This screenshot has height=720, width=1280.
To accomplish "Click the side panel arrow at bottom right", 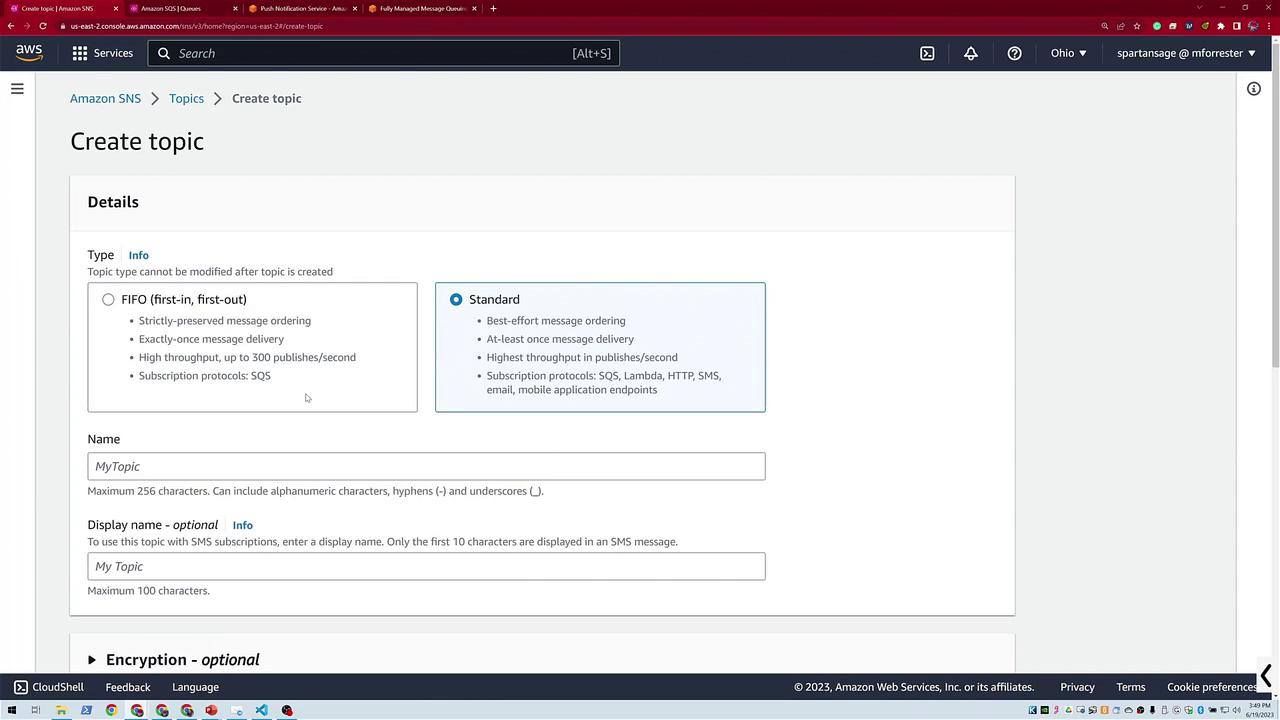I will click(x=1266, y=677).
